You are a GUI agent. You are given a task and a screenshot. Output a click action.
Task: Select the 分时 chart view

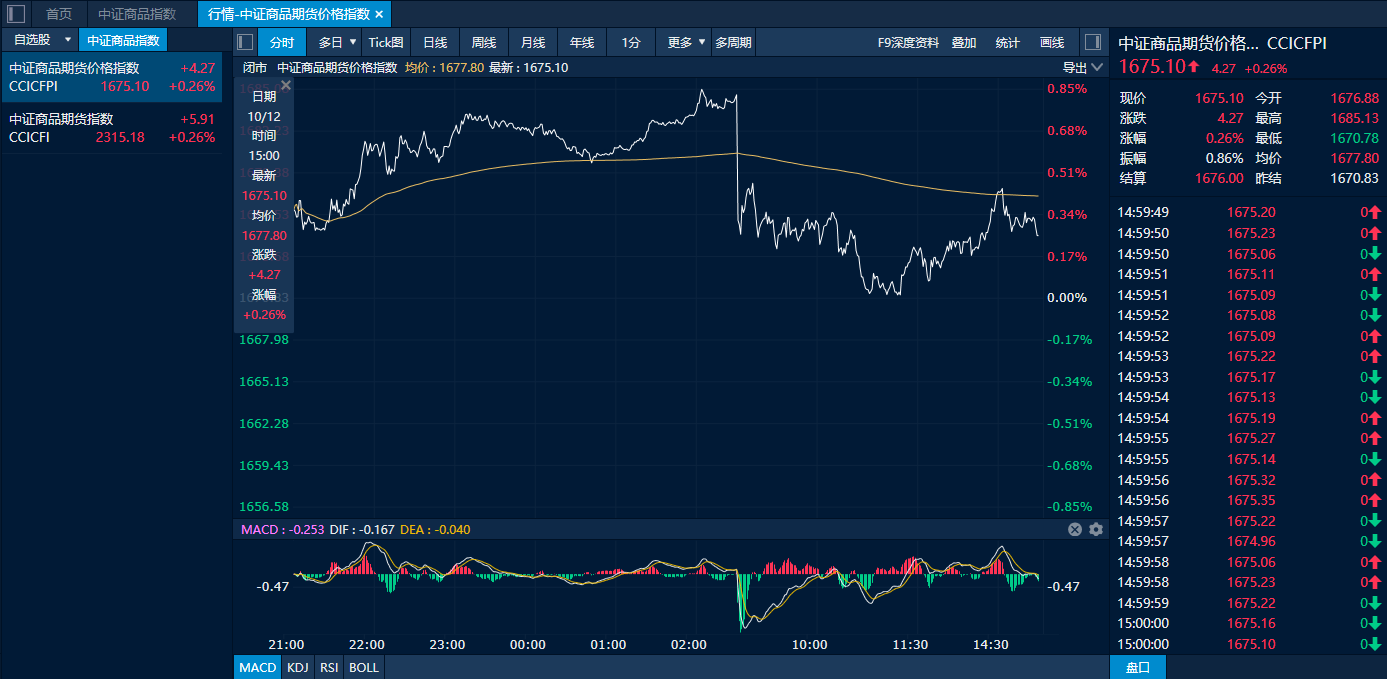point(282,42)
